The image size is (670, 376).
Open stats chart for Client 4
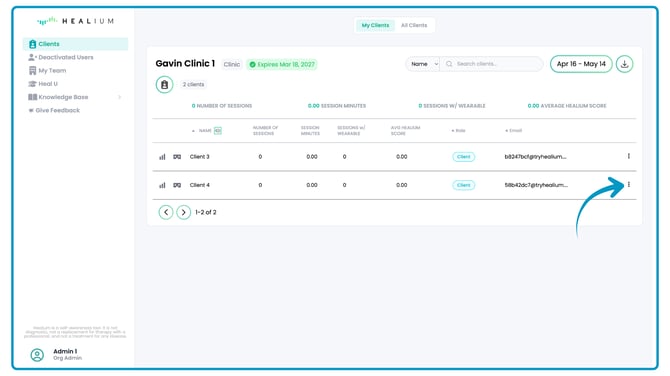pyautogui.click(x=162, y=185)
